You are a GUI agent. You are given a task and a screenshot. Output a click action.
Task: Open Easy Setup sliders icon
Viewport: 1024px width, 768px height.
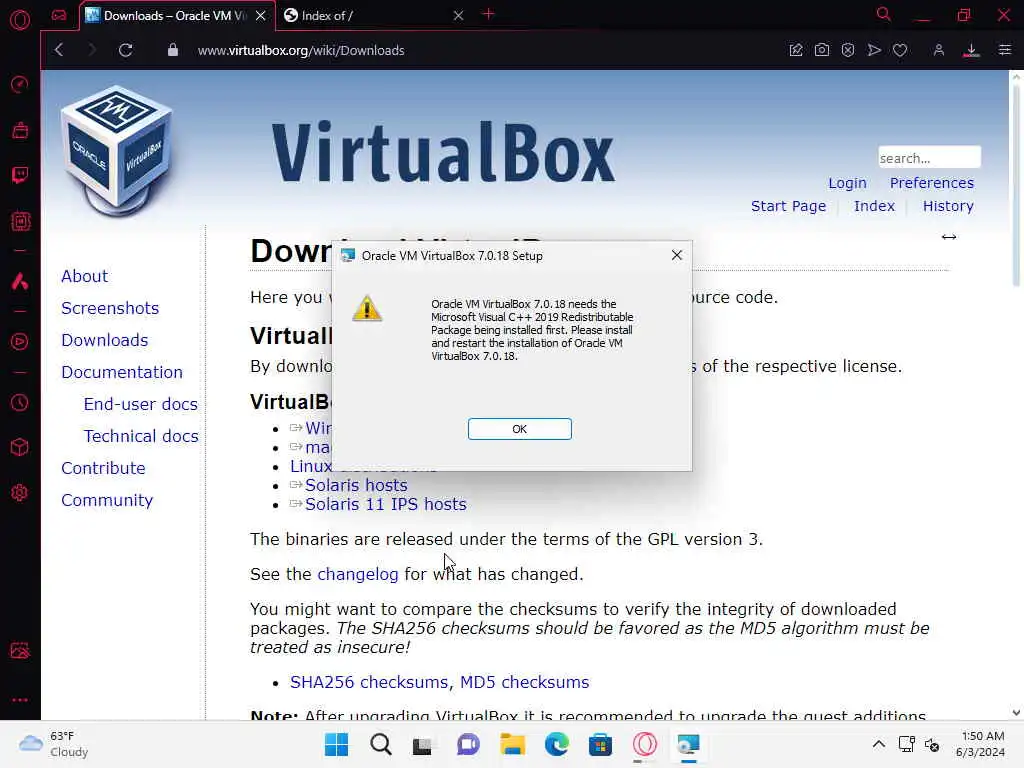pos(1004,50)
